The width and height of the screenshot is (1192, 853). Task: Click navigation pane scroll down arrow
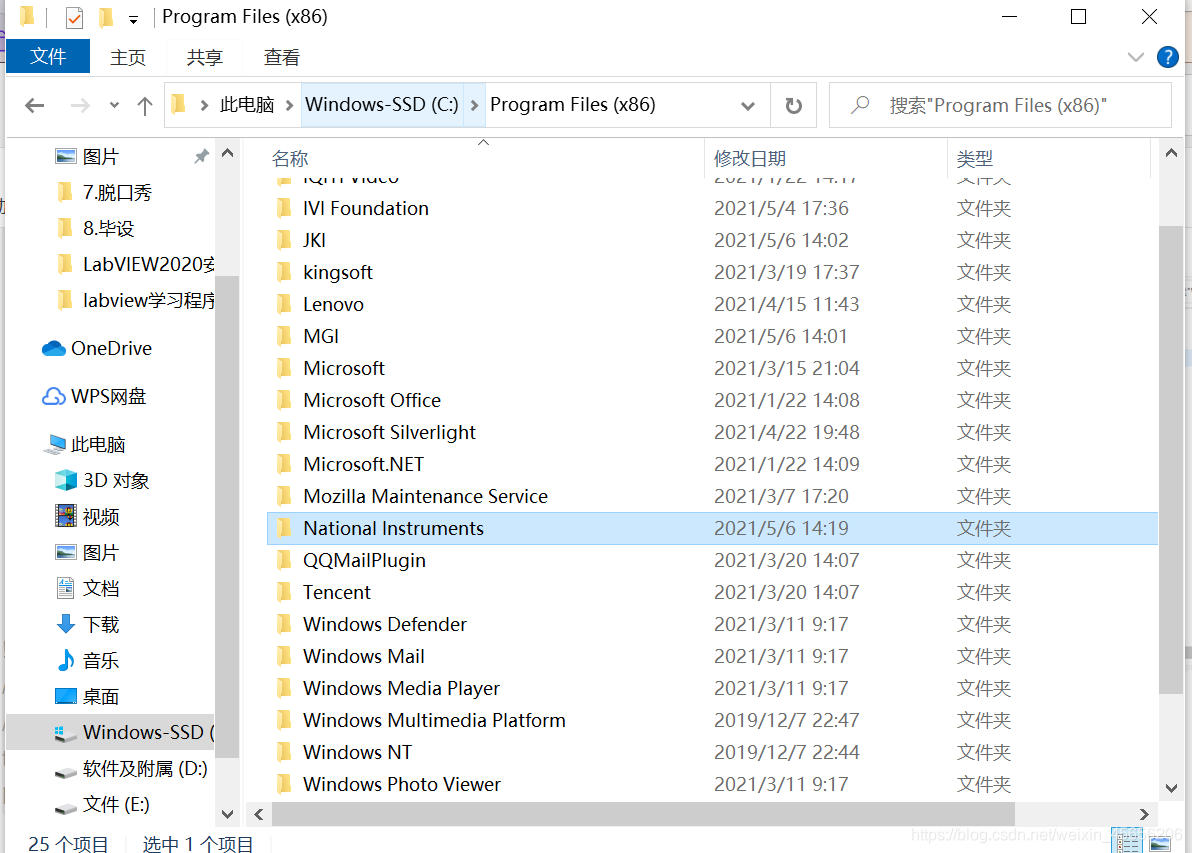(227, 814)
